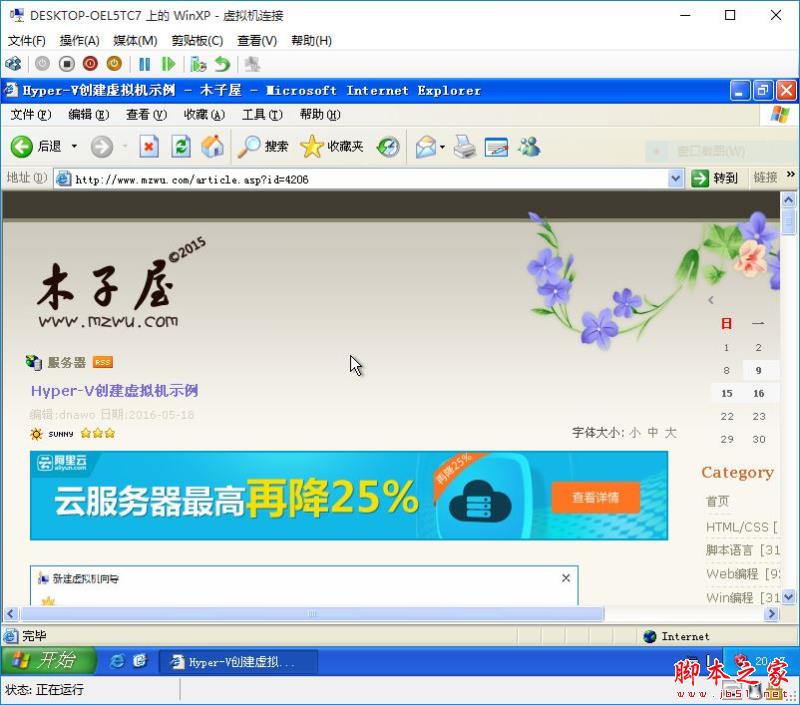Click the 查看详情 button on banner
Viewport: 800px width, 705px height.
tap(595, 497)
